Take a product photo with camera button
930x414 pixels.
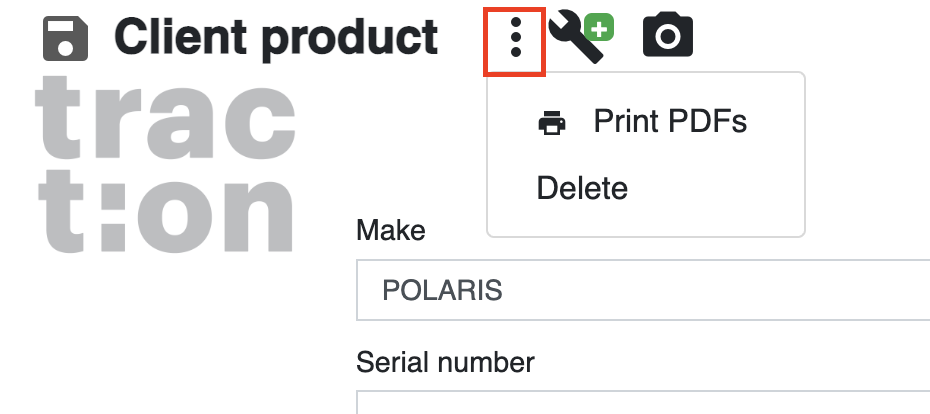click(x=668, y=35)
